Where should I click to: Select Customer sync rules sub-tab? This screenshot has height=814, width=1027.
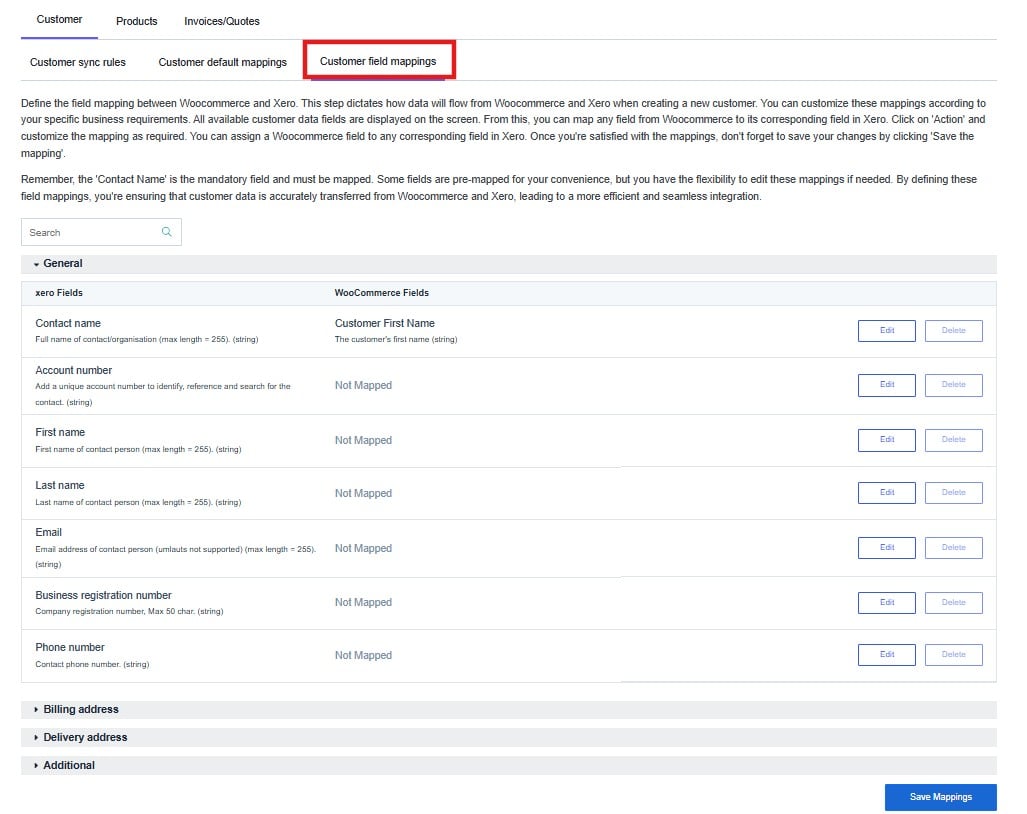tap(77, 62)
